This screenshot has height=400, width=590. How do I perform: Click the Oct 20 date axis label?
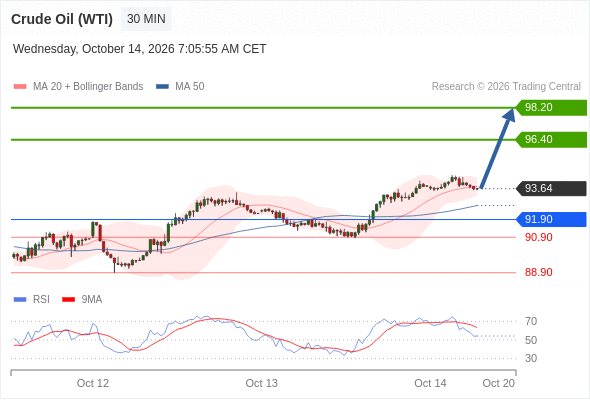[499, 383]
